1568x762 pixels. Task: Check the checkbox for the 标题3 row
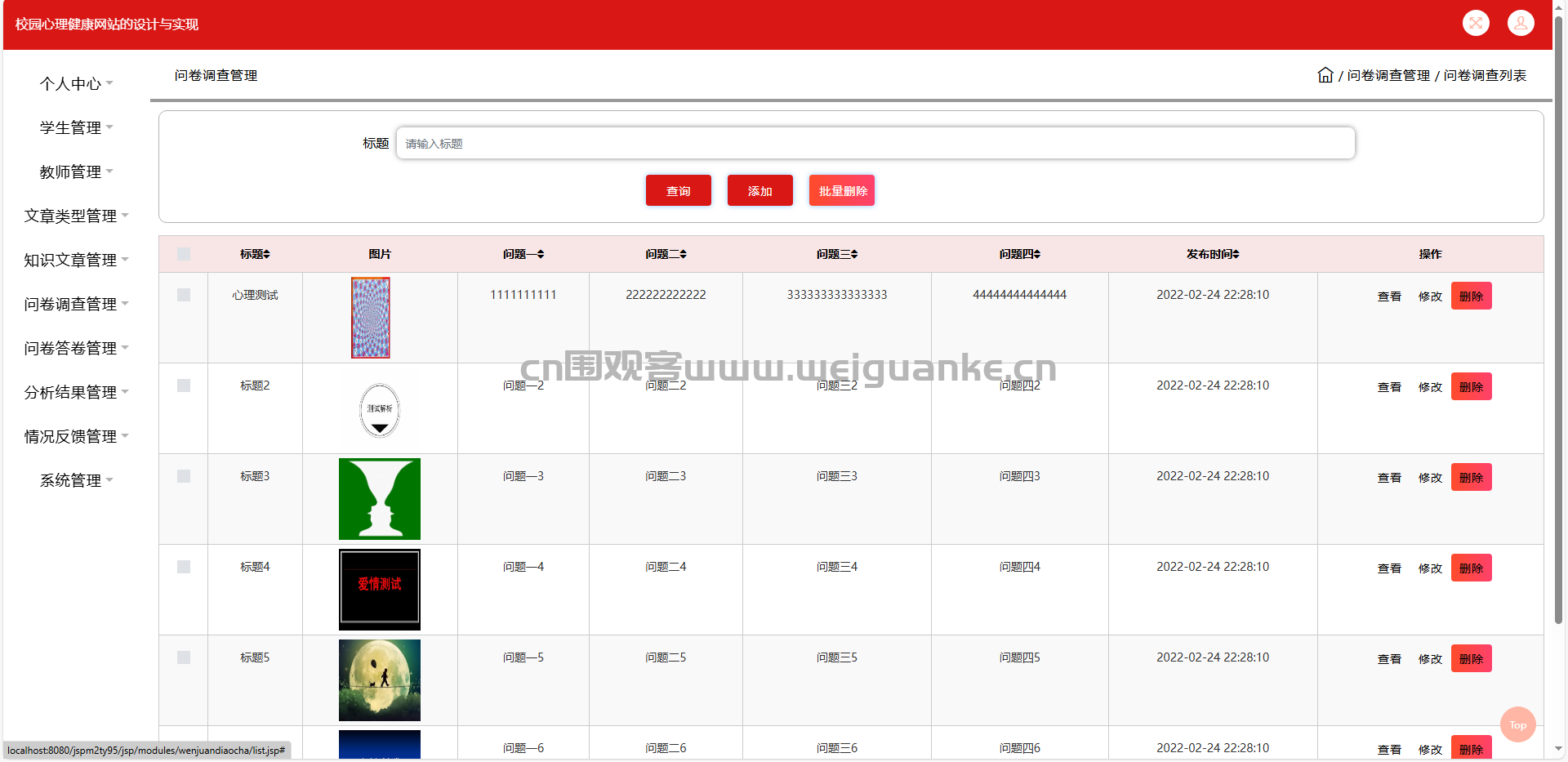click(x=184, y=476)
